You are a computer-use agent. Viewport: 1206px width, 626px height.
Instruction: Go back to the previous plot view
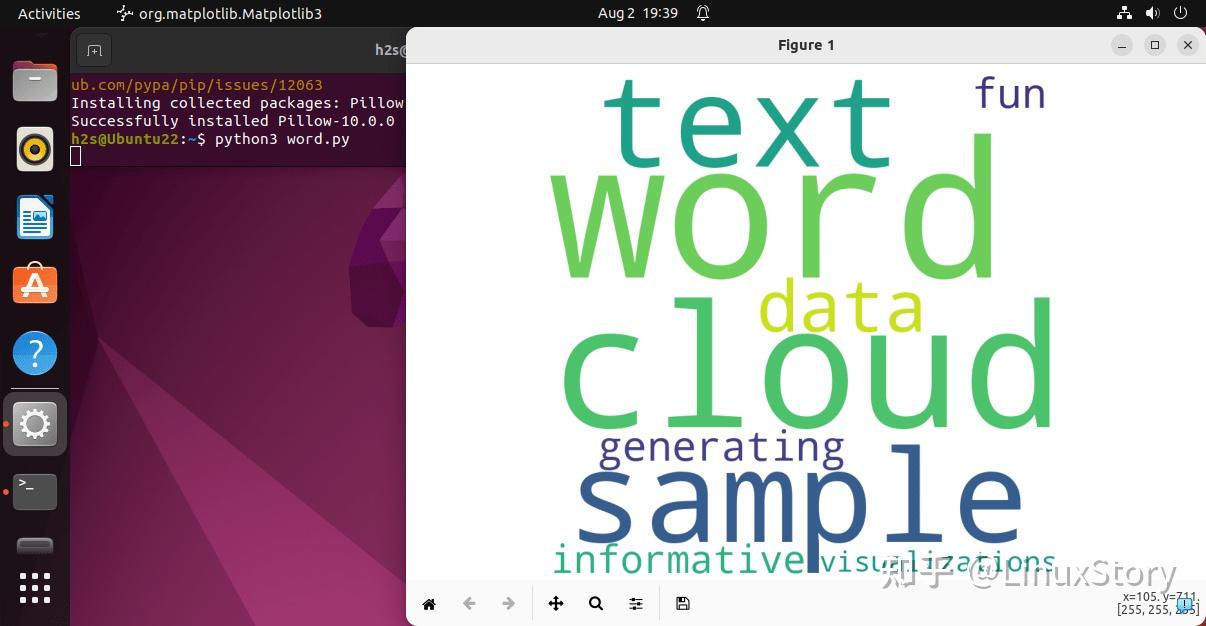coord(469,603)
